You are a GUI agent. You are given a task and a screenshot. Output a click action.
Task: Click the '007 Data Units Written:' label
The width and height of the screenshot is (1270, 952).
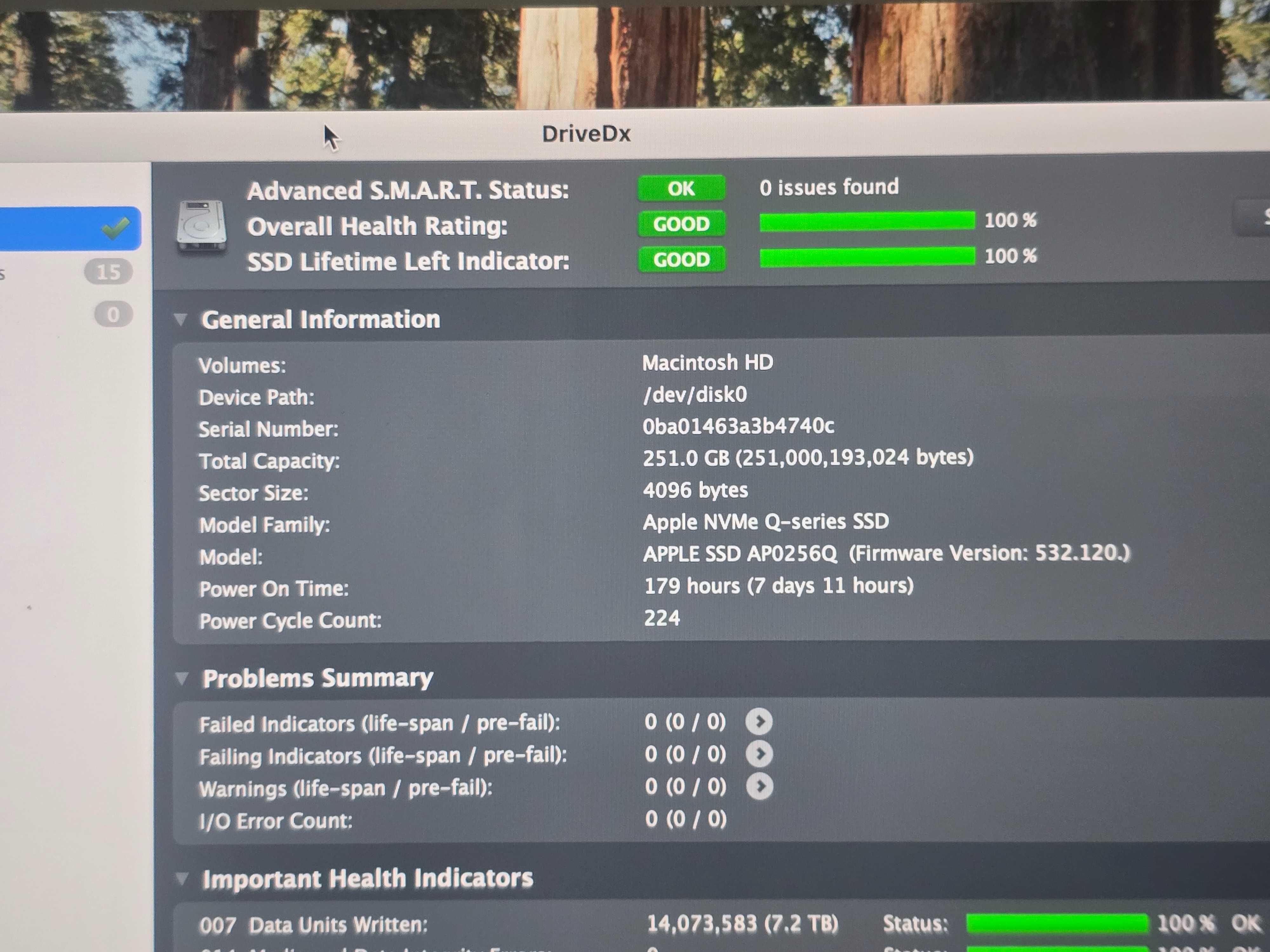tap(313, 925)
